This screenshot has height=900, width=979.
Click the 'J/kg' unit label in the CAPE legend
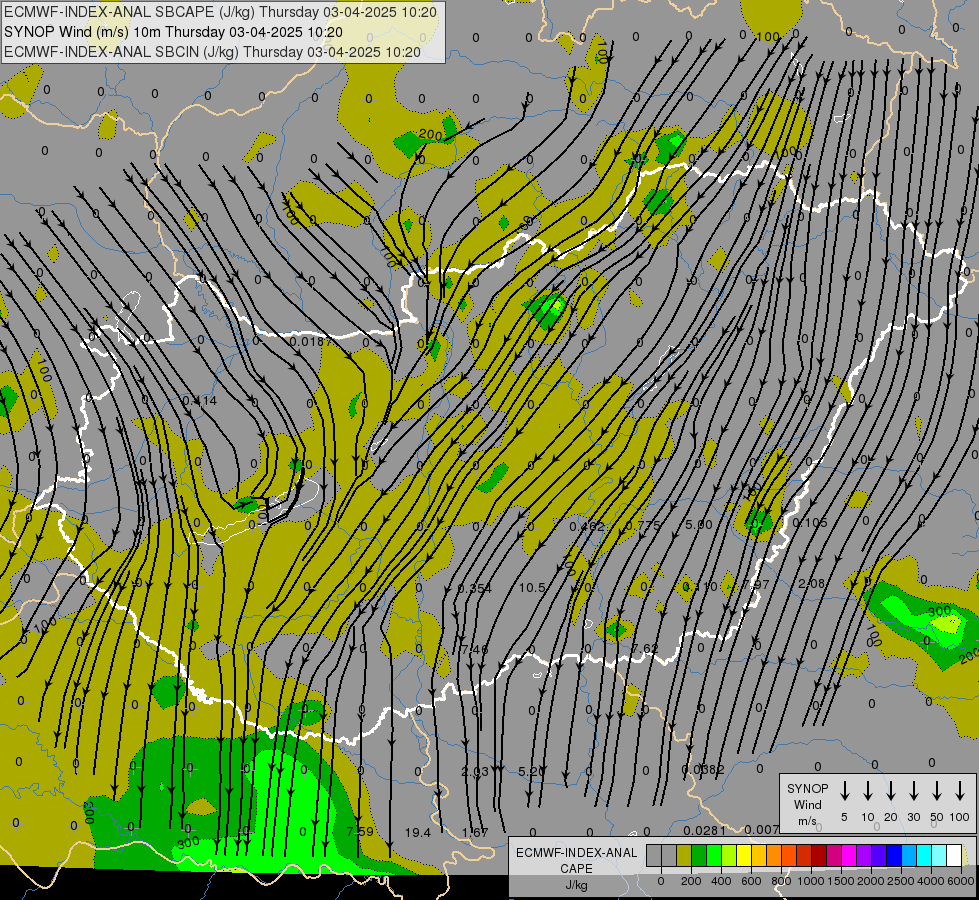[x=576, y=885]
